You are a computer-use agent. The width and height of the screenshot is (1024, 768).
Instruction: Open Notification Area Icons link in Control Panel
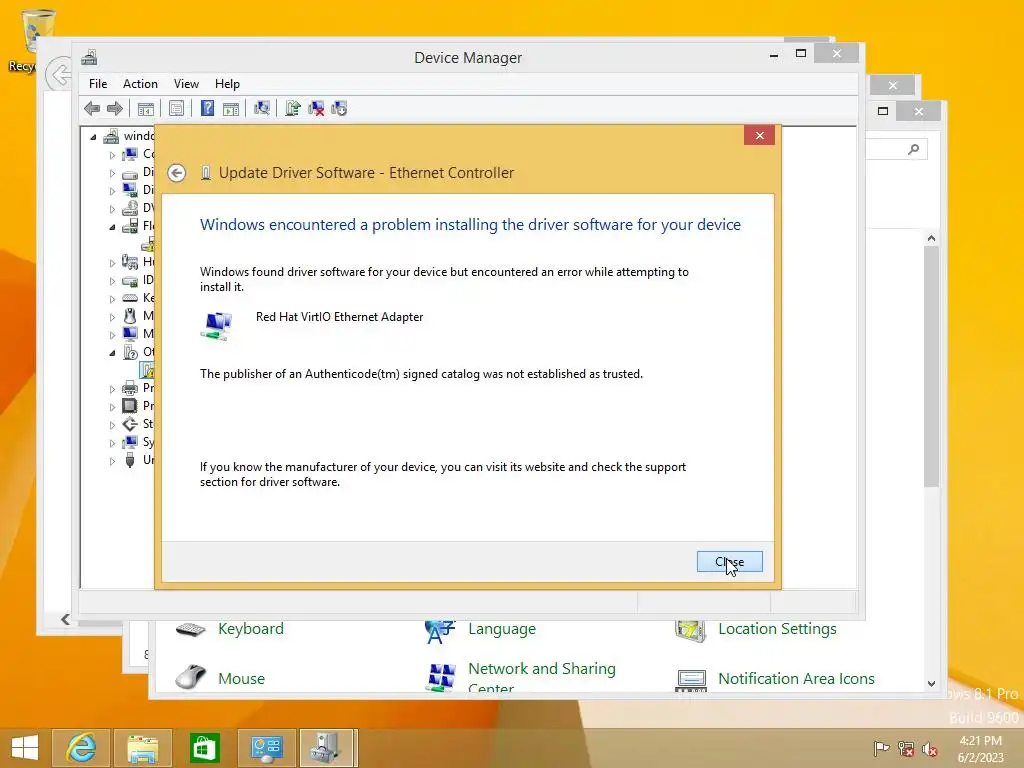tap(796, 679)
